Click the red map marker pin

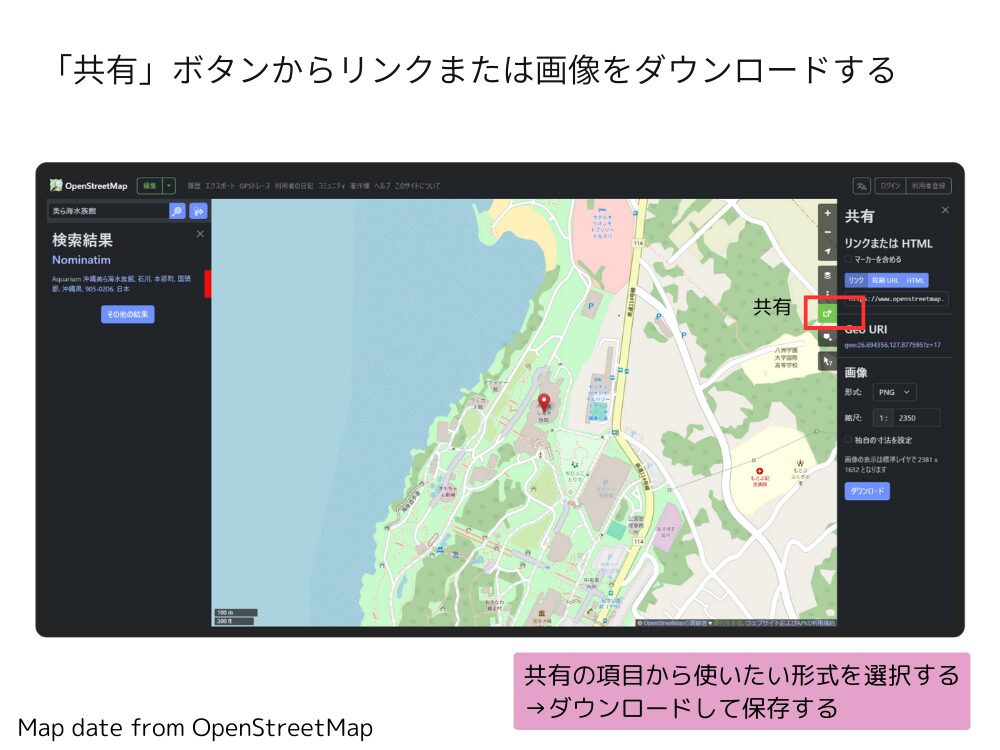pyautogui.click(x=544, y=403)
